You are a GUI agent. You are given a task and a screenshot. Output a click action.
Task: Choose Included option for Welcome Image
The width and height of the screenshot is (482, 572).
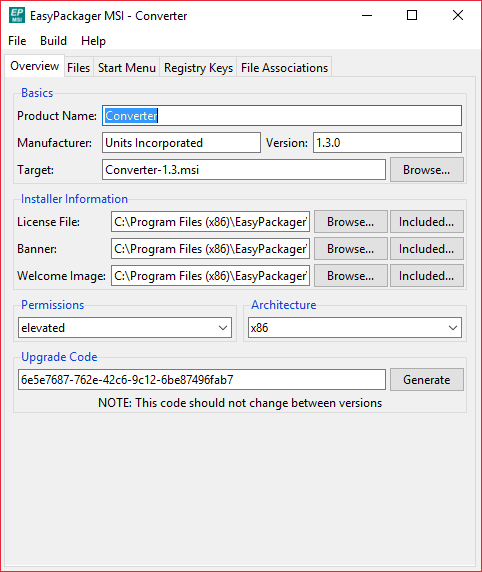[x=427, y=276]
